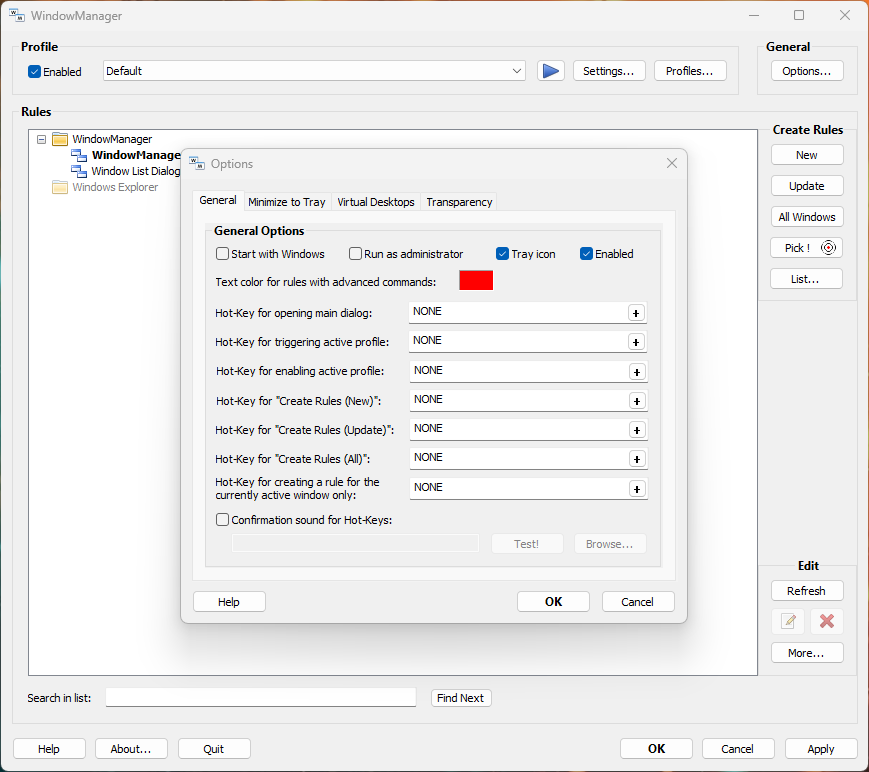Click the red X delete rule icon

pyautogui.click(x=826, y=621)
